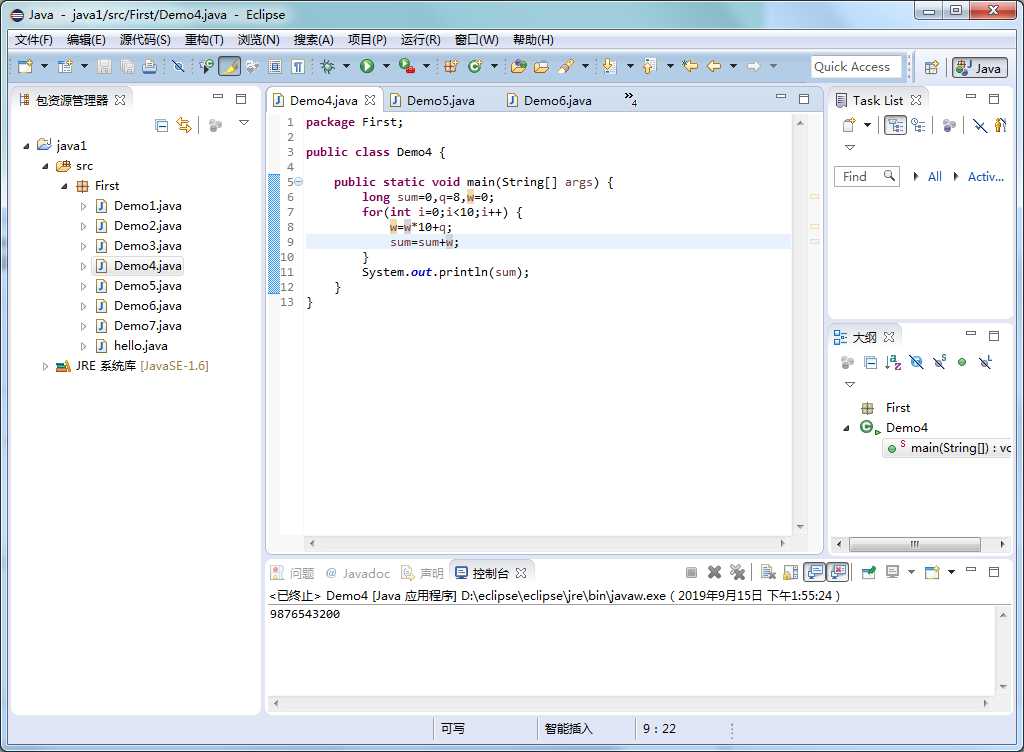Screen dimensions: 1024x752
Task: Expand the JRE 系统库 node
Action: 45,366
